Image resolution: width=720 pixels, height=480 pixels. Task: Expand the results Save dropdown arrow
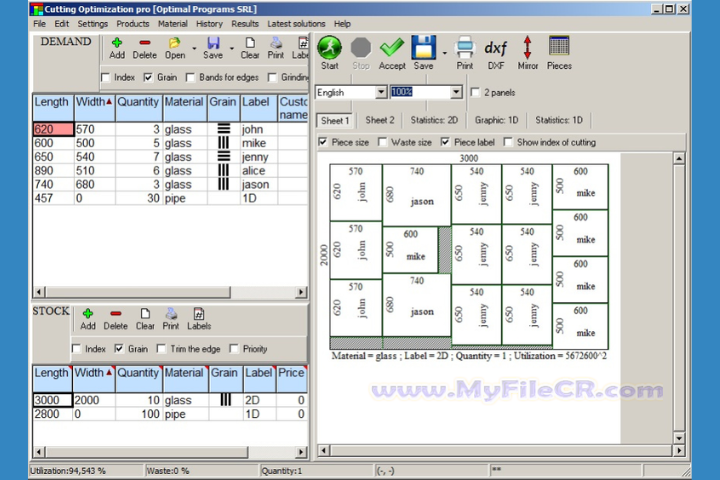(x=444, y=53)
